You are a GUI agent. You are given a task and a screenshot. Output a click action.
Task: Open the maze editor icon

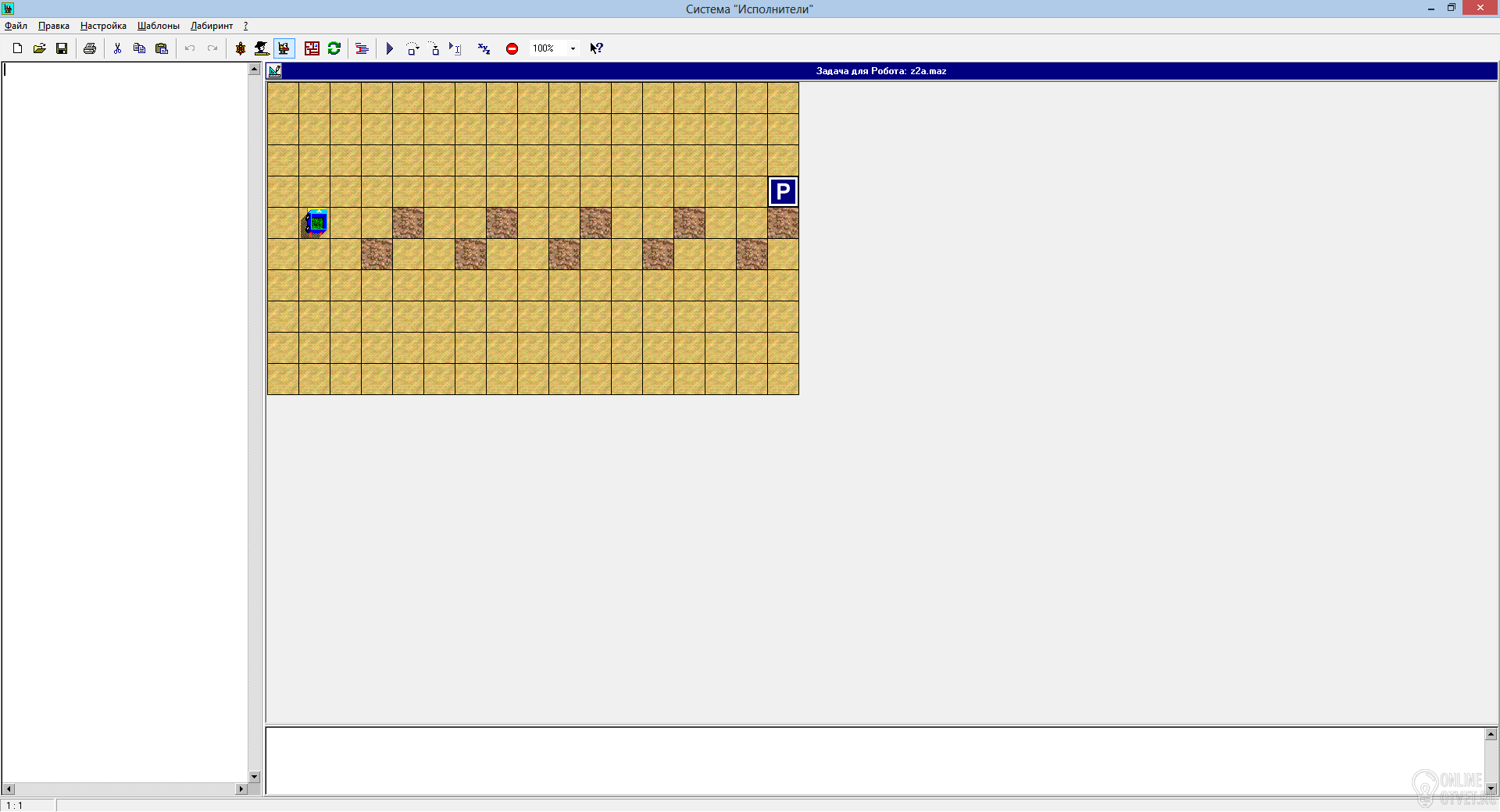tap(312, 48)
